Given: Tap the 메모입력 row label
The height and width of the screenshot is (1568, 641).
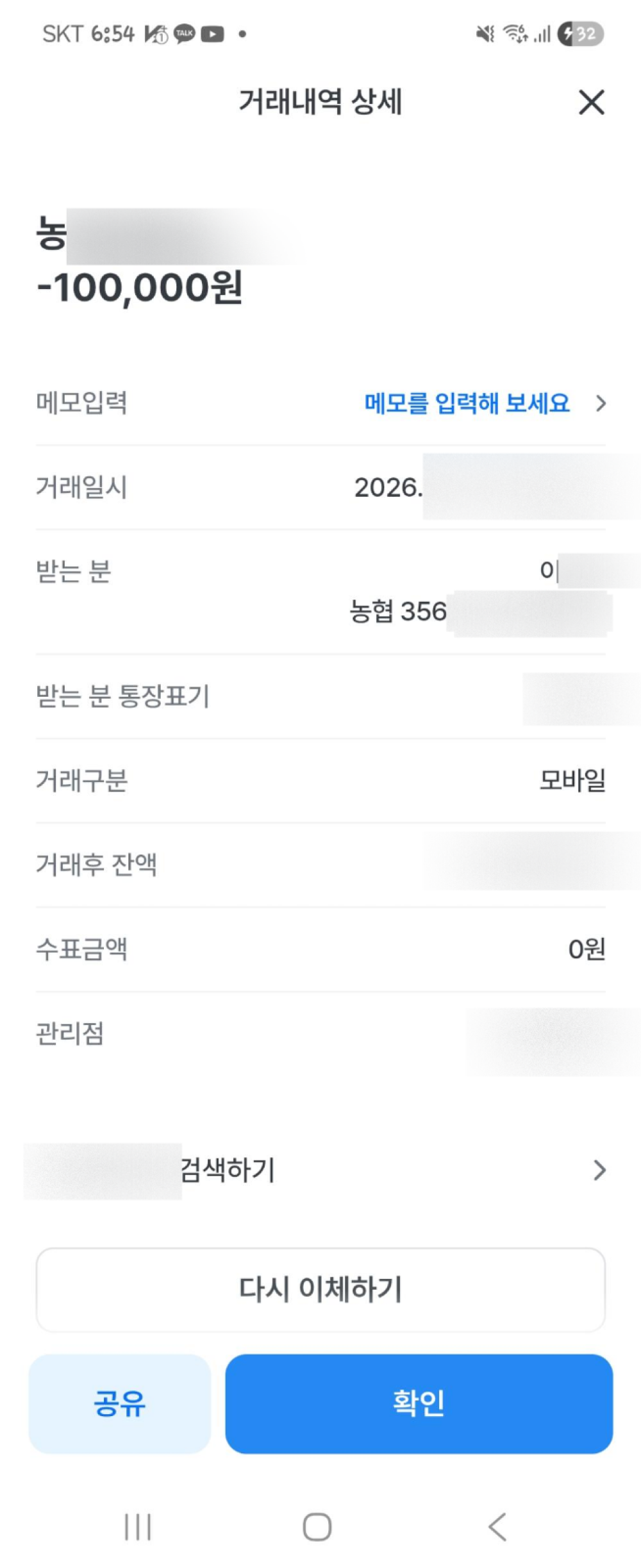Looking at the screenshot, I should 81,403.
